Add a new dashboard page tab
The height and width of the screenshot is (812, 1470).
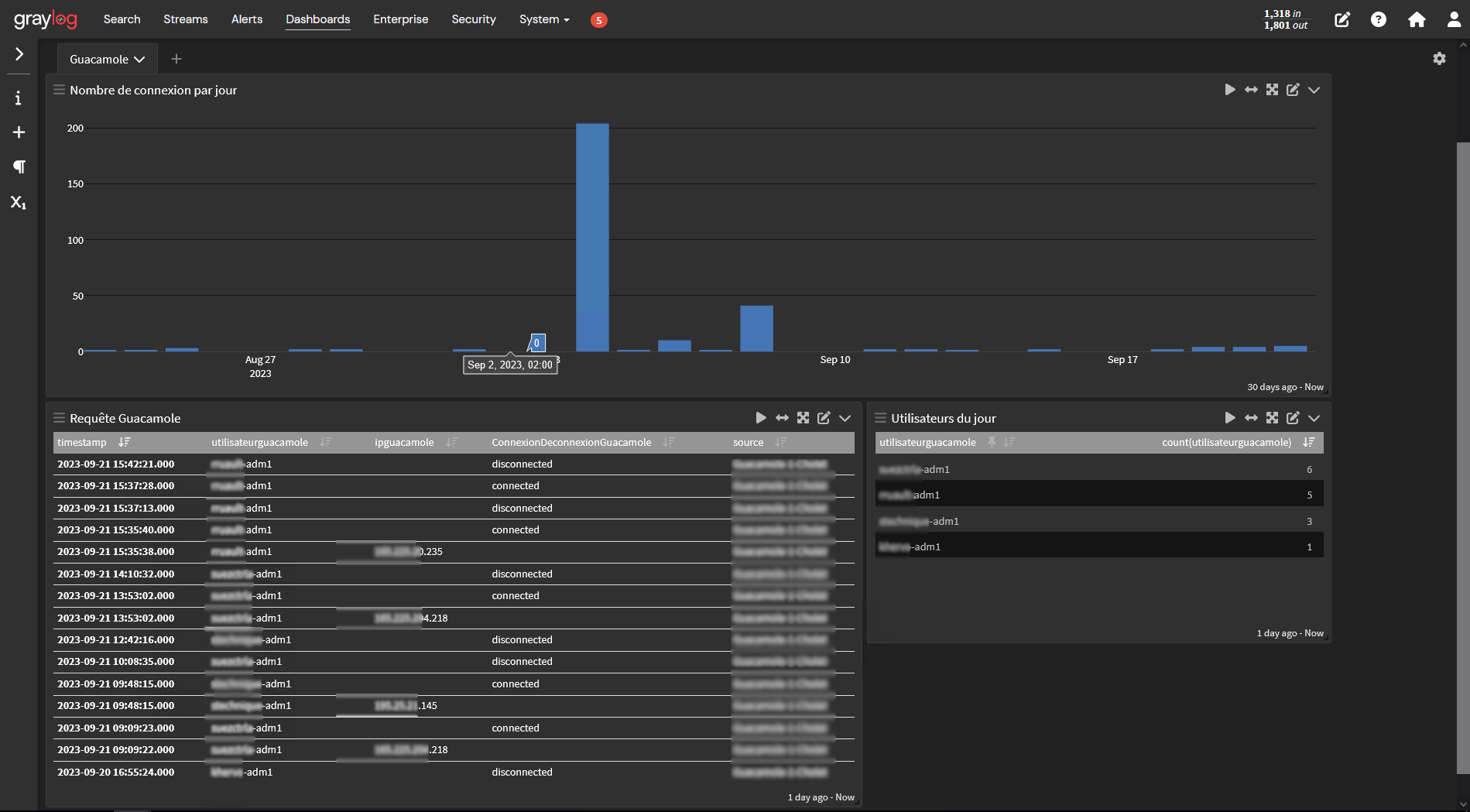[176, 59]
